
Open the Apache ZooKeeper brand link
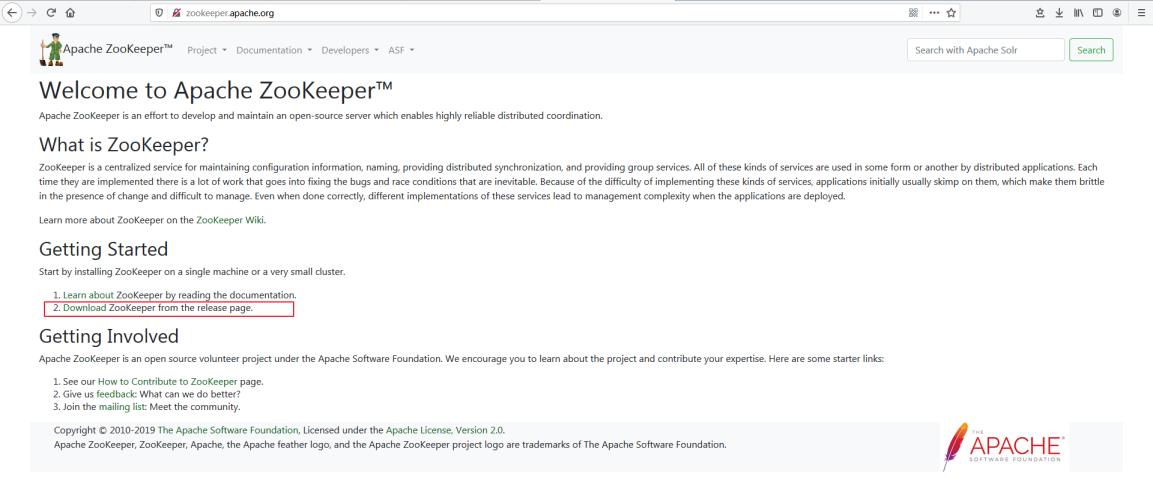118,49
